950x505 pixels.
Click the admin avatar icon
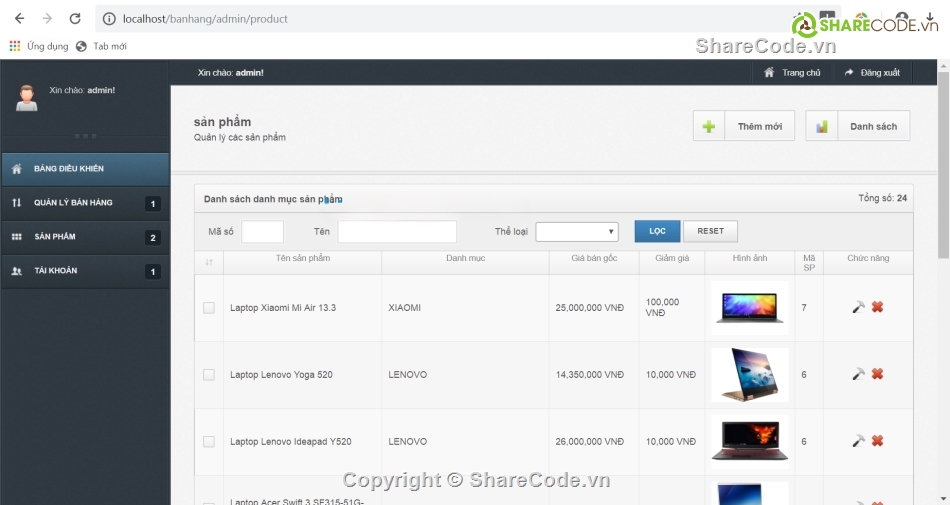point(26,98)
